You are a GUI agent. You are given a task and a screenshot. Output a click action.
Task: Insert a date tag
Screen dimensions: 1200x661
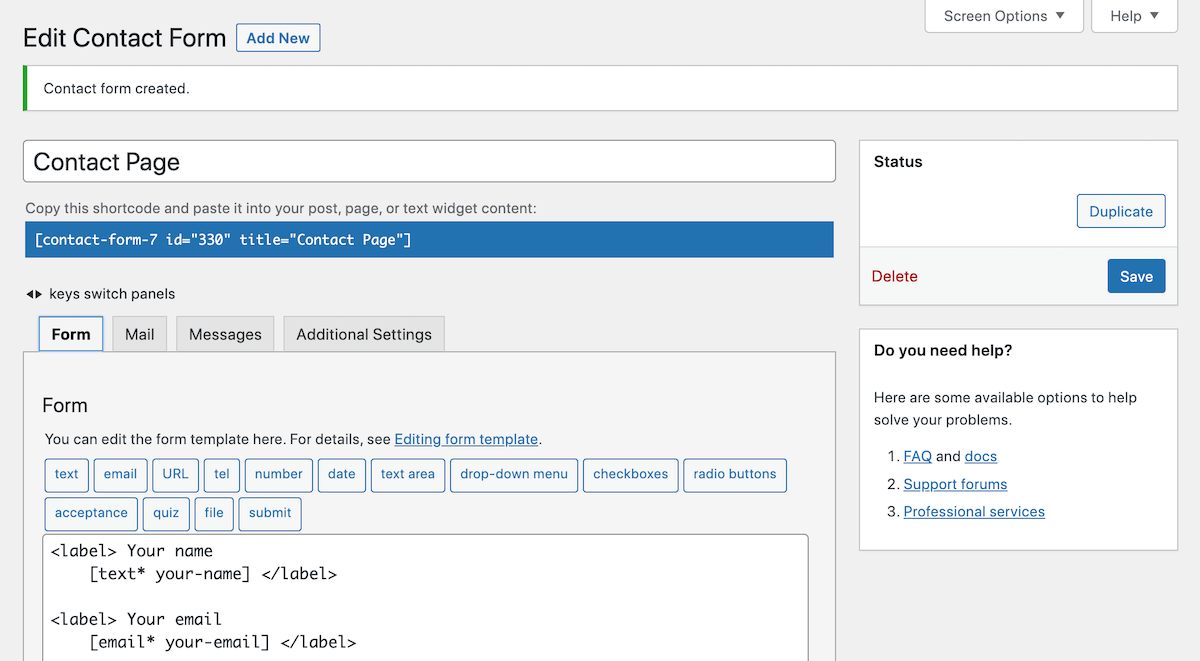click(342, 474)
